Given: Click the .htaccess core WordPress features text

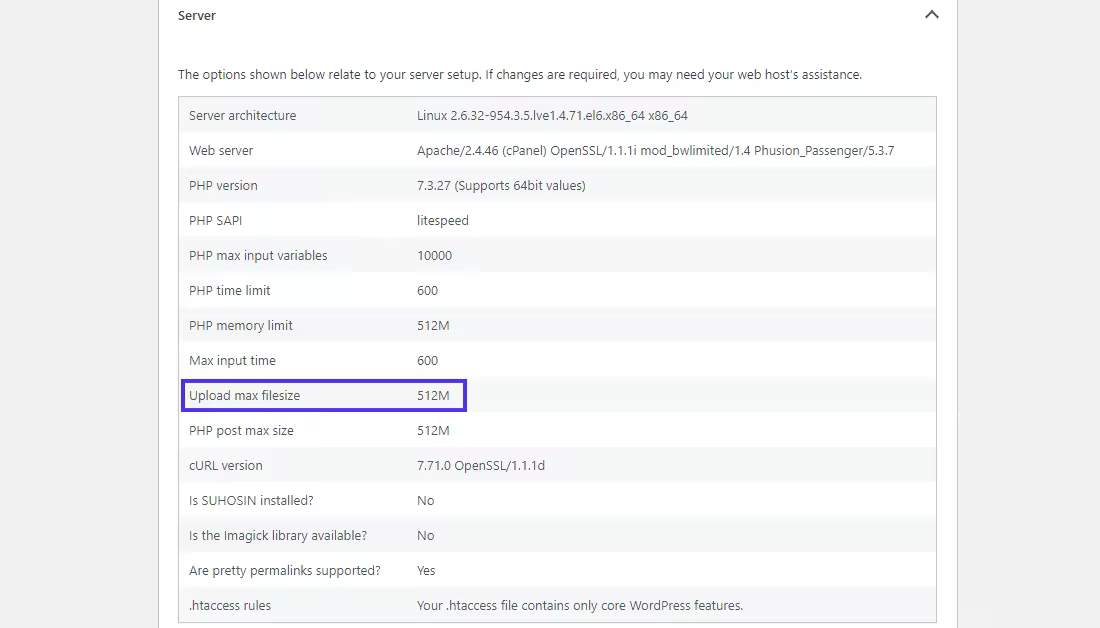Looking at the screenshot, I should [x=579, y=606].
